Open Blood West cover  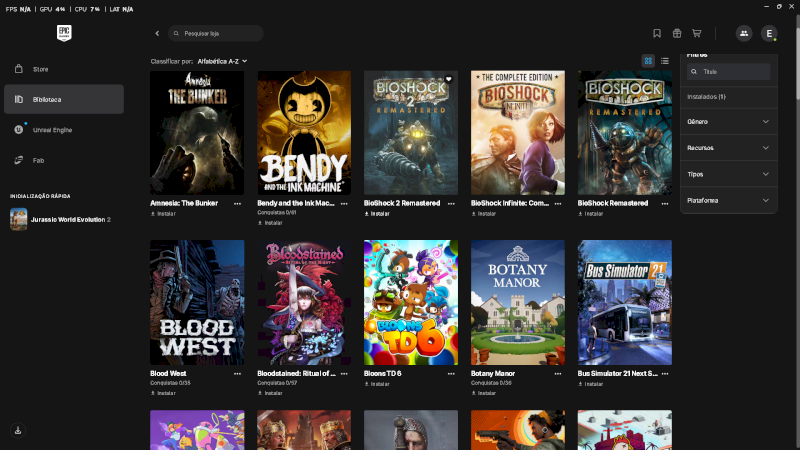197,303
